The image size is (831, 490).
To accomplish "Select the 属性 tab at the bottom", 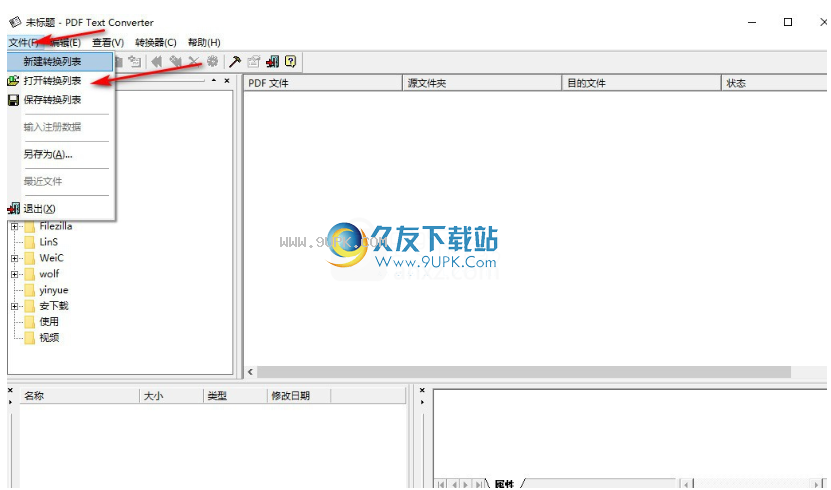I will (x=505, y=484).
